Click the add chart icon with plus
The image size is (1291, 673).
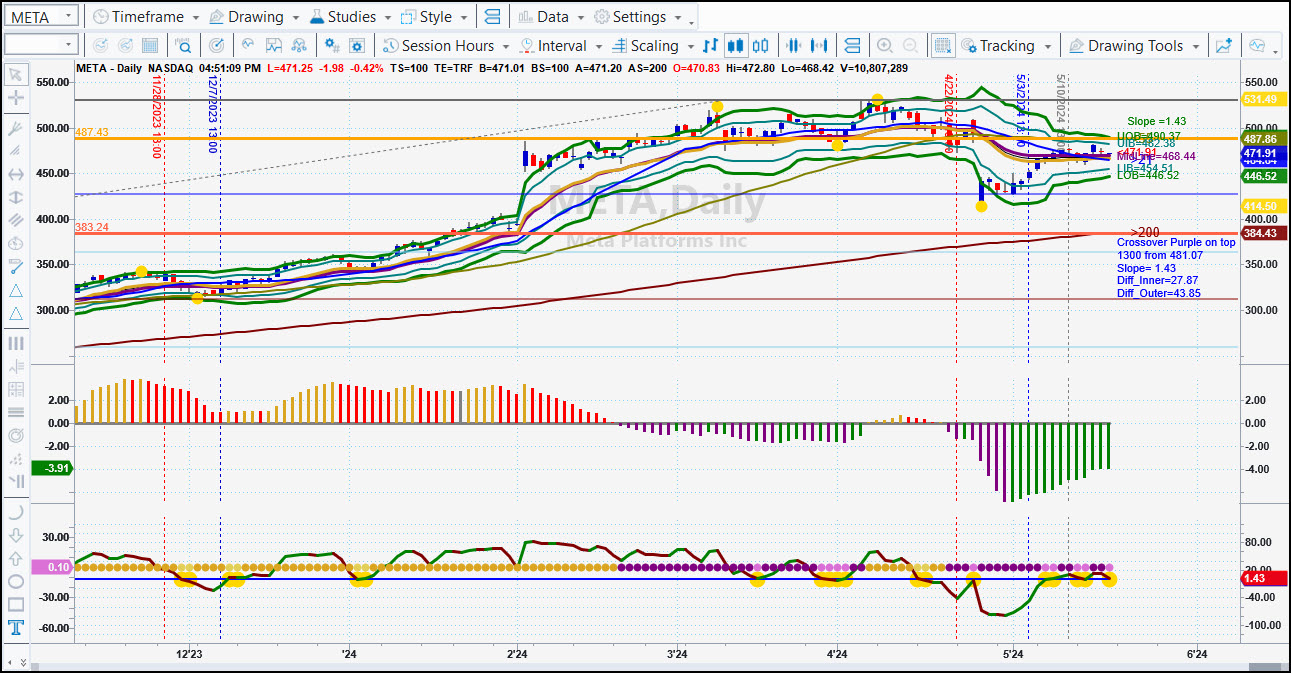1223,45
